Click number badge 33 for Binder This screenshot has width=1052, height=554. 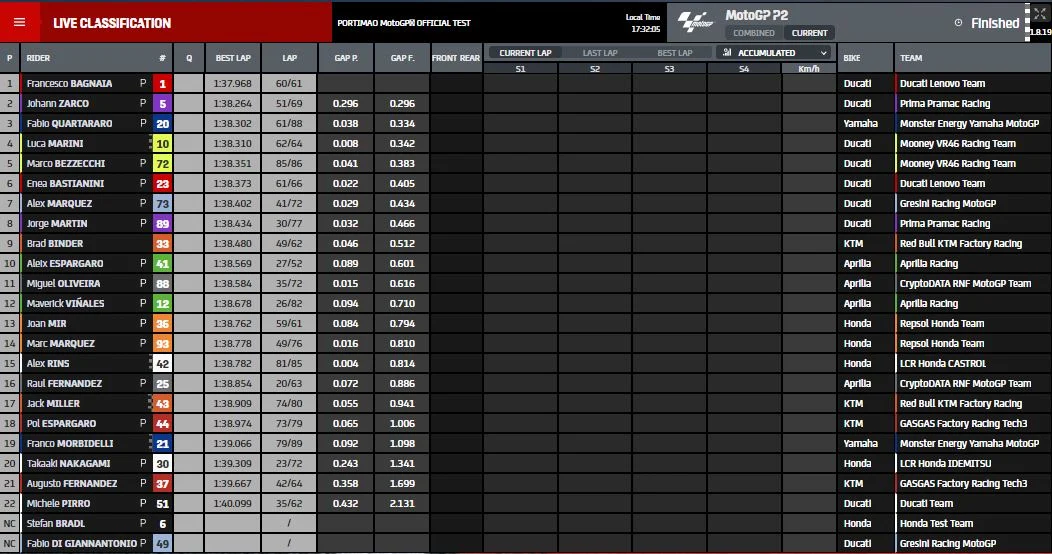click(162, 244)
